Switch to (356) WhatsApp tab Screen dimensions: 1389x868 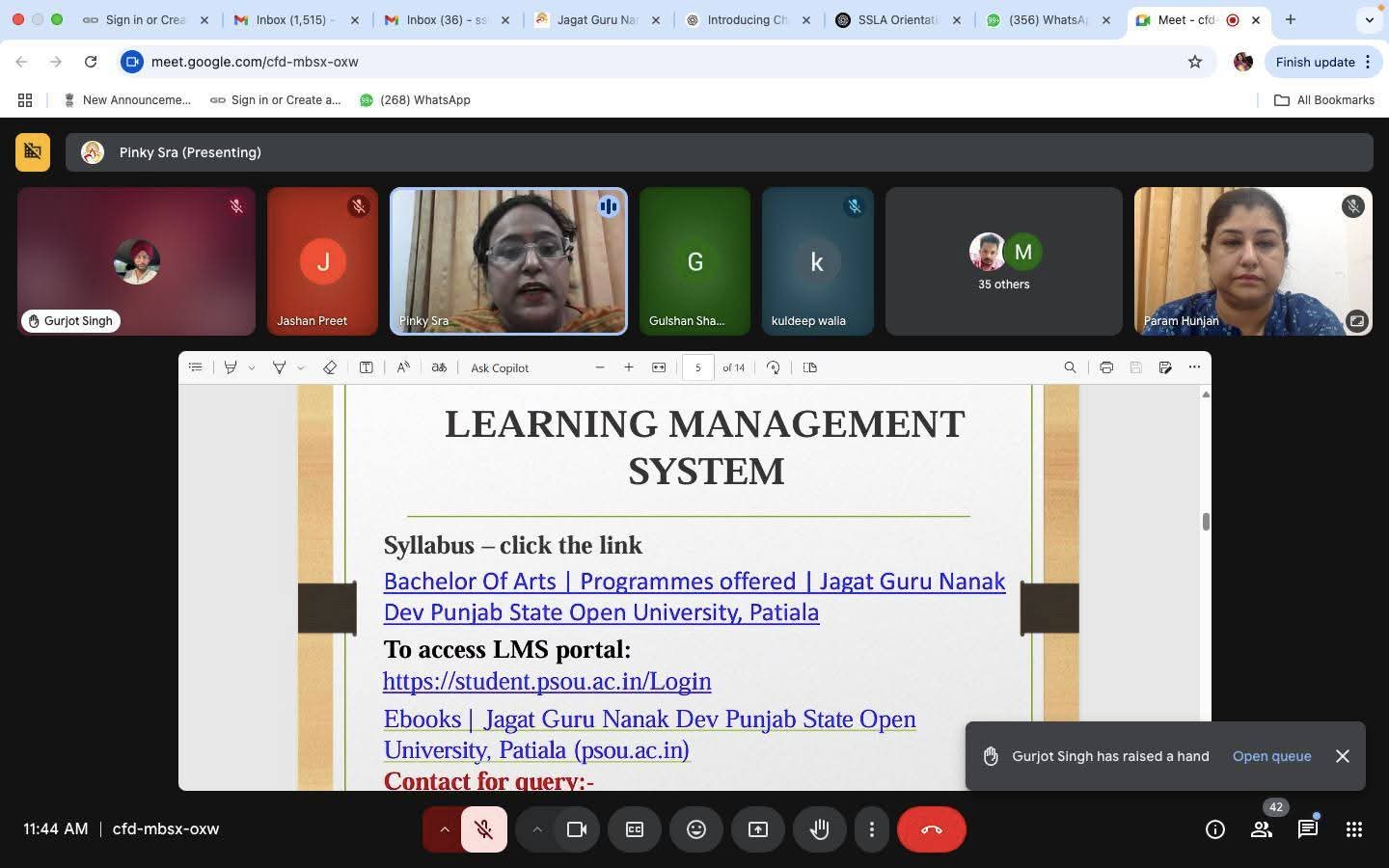1049,19
